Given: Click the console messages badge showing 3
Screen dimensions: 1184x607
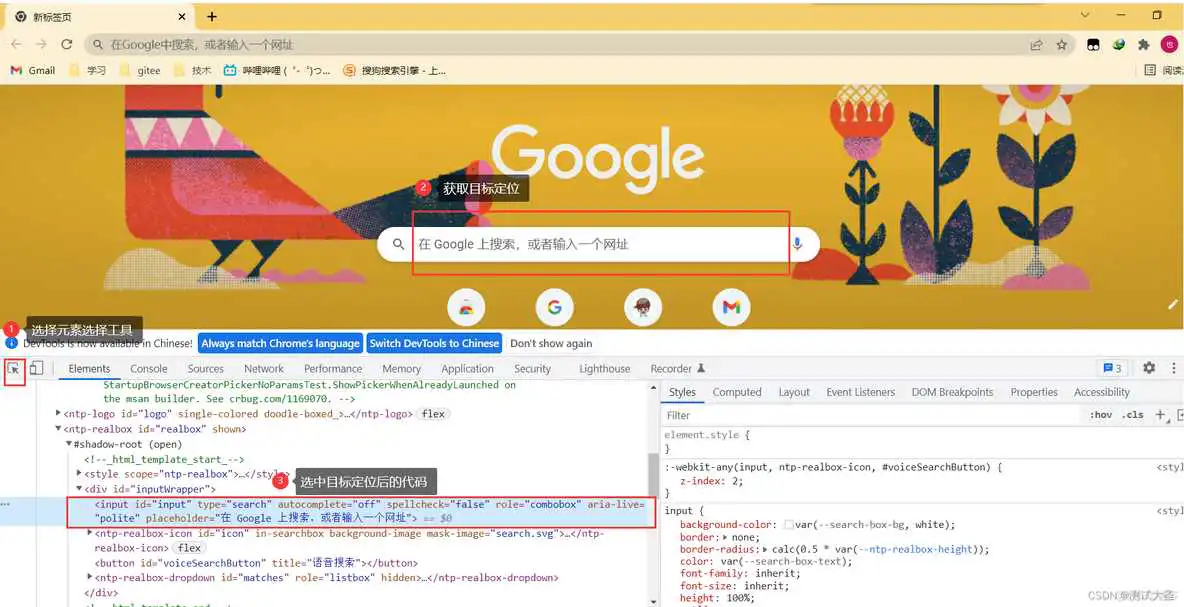Looking at the screenshot, I should [x=1113, y=368].
